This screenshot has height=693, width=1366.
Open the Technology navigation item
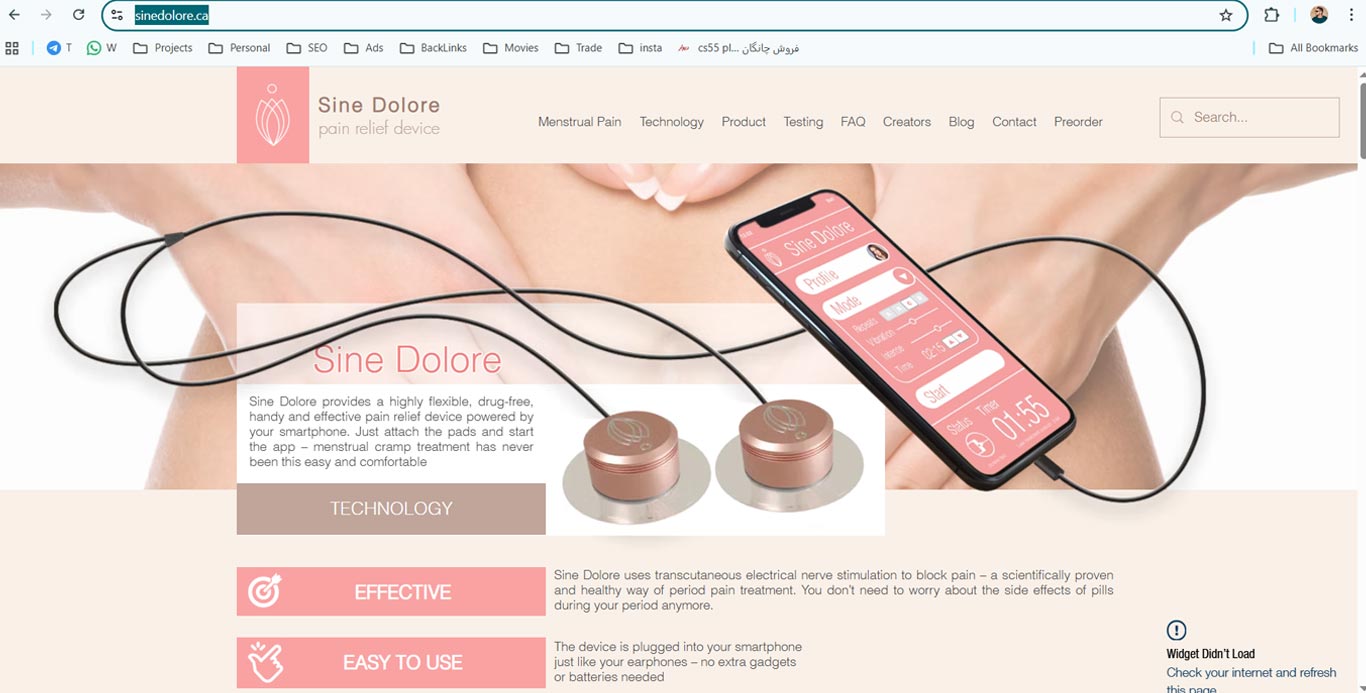(671, 122)
